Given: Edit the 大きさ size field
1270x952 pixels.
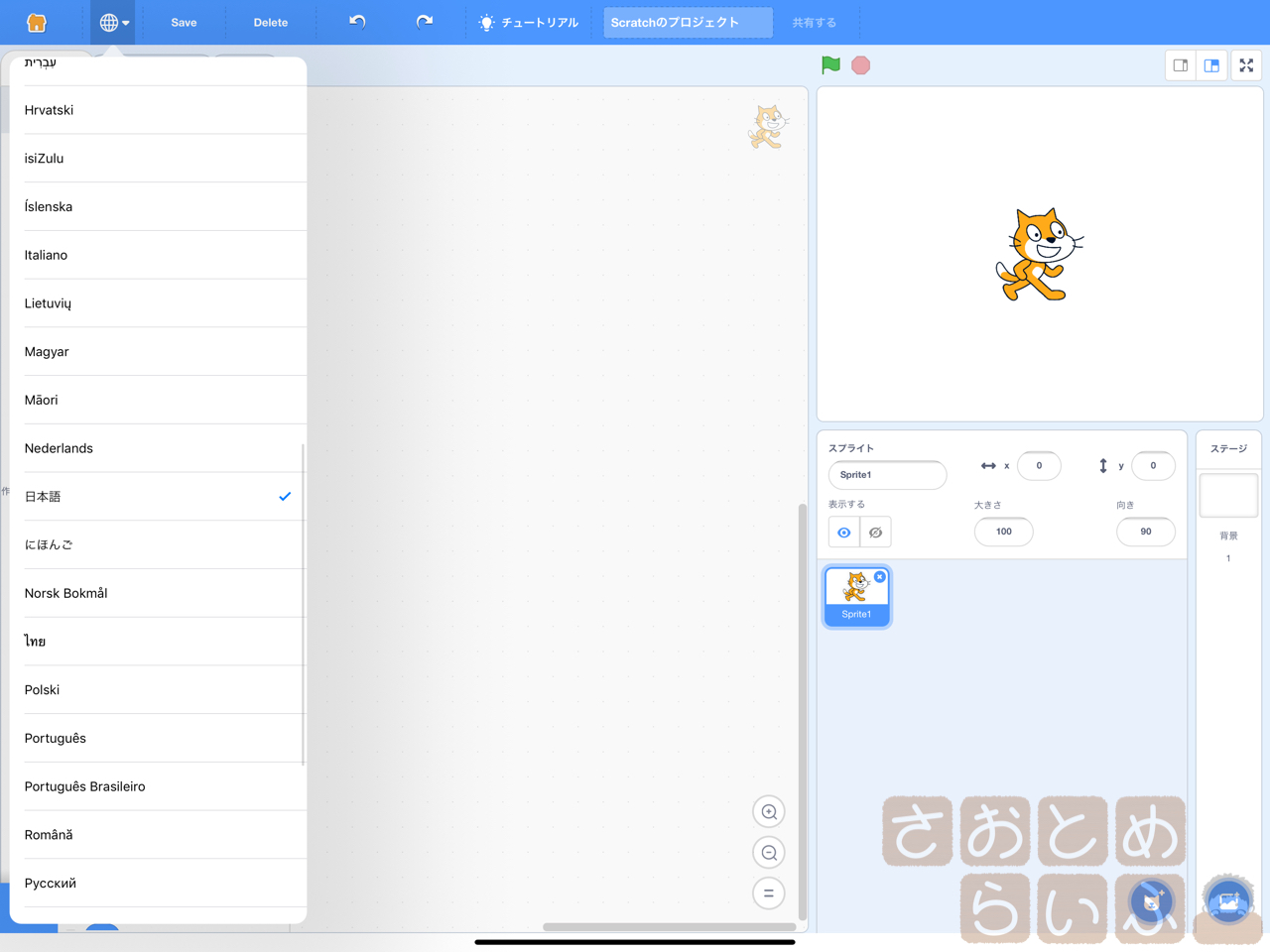Looking at the screenshot, I should (x=1004, y=532).
